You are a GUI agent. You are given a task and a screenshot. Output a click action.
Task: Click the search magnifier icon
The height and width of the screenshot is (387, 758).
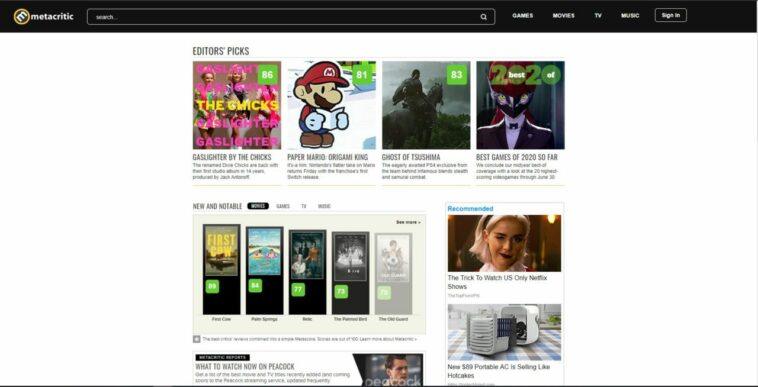[483, 17]
